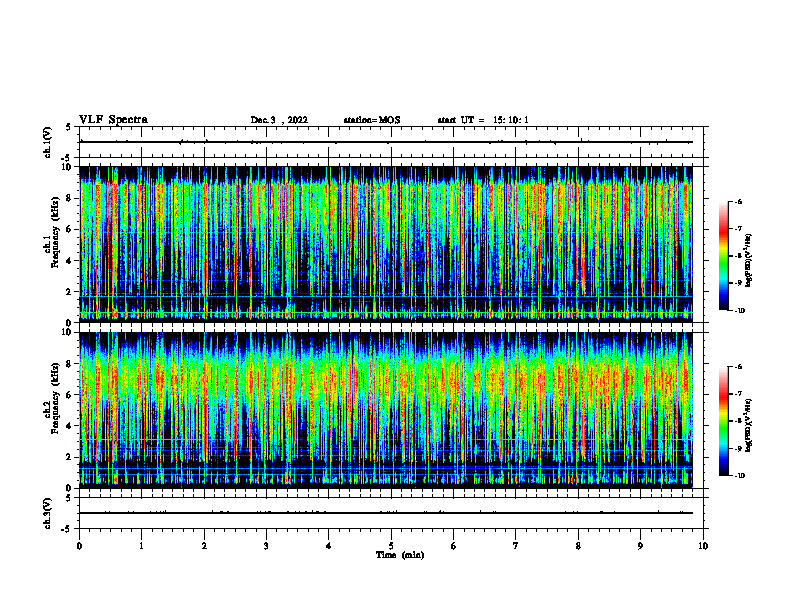Screen dimensions: 792x612
Task: Click the "Time (min)" axis label
Action: point(400,555)
